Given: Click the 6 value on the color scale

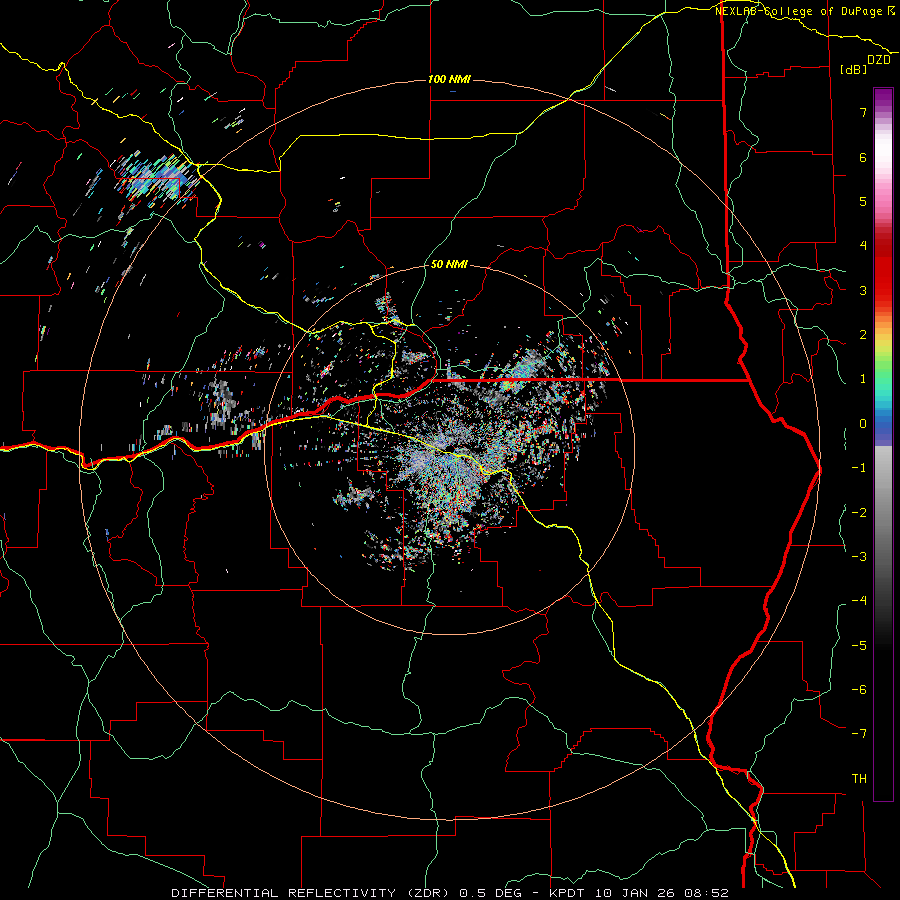Looking at the screenshot, I should 863,157.
